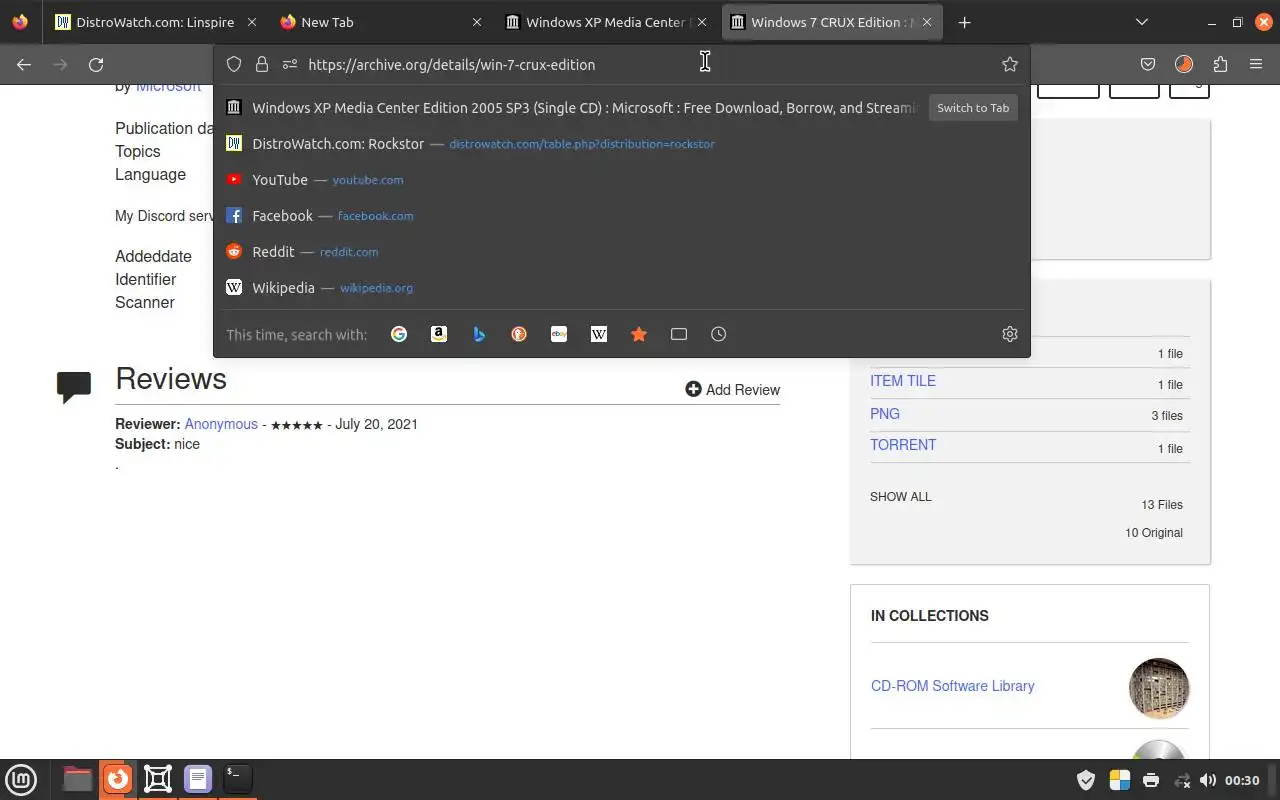Image resolution: width=1280 pixels, height=800 pixels.
Task: Open ITEM TILE download option
Action: [x=903, y=381]
